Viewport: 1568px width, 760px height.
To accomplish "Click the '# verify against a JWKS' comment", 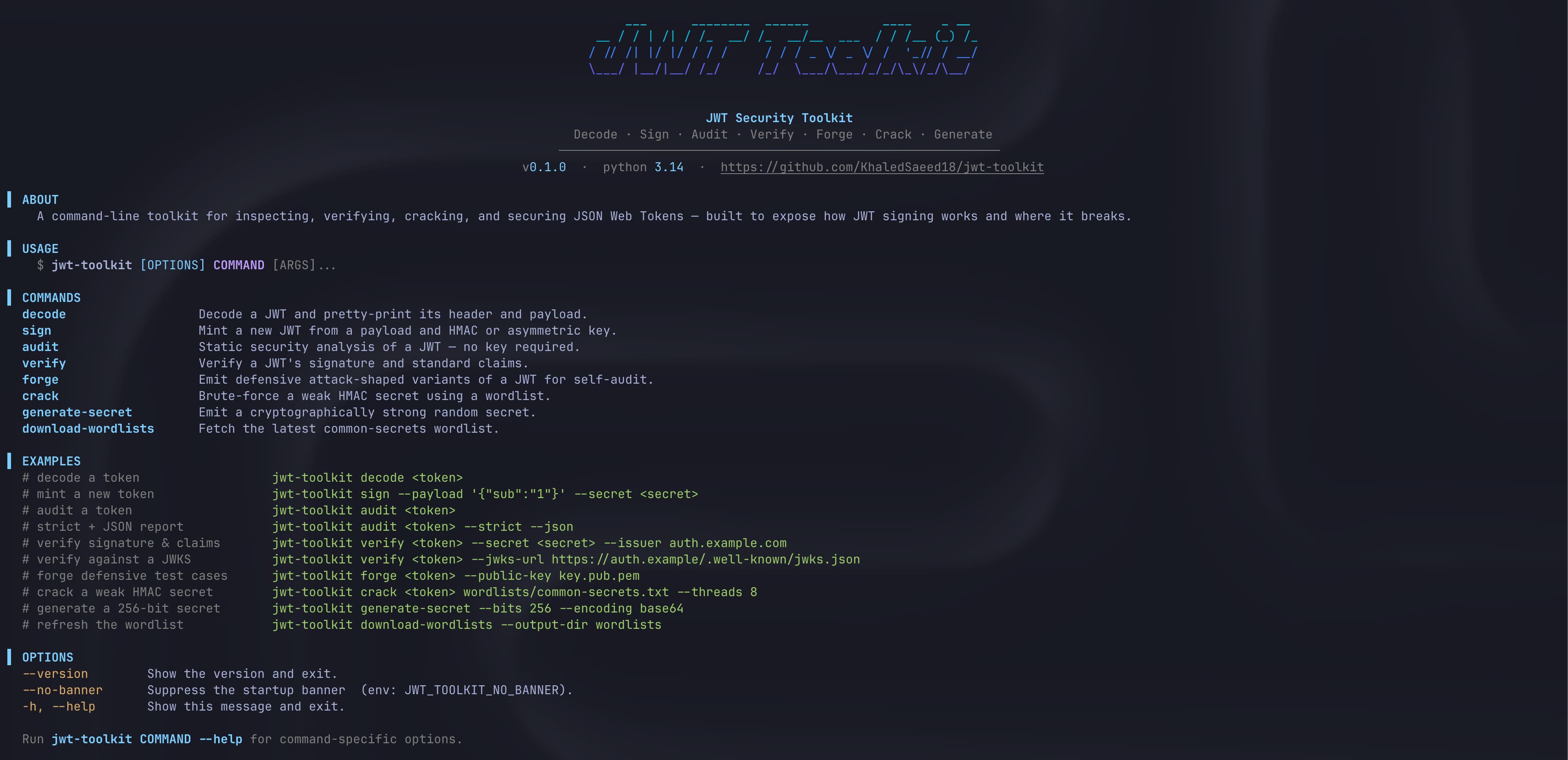I will [x=106, y=559].
